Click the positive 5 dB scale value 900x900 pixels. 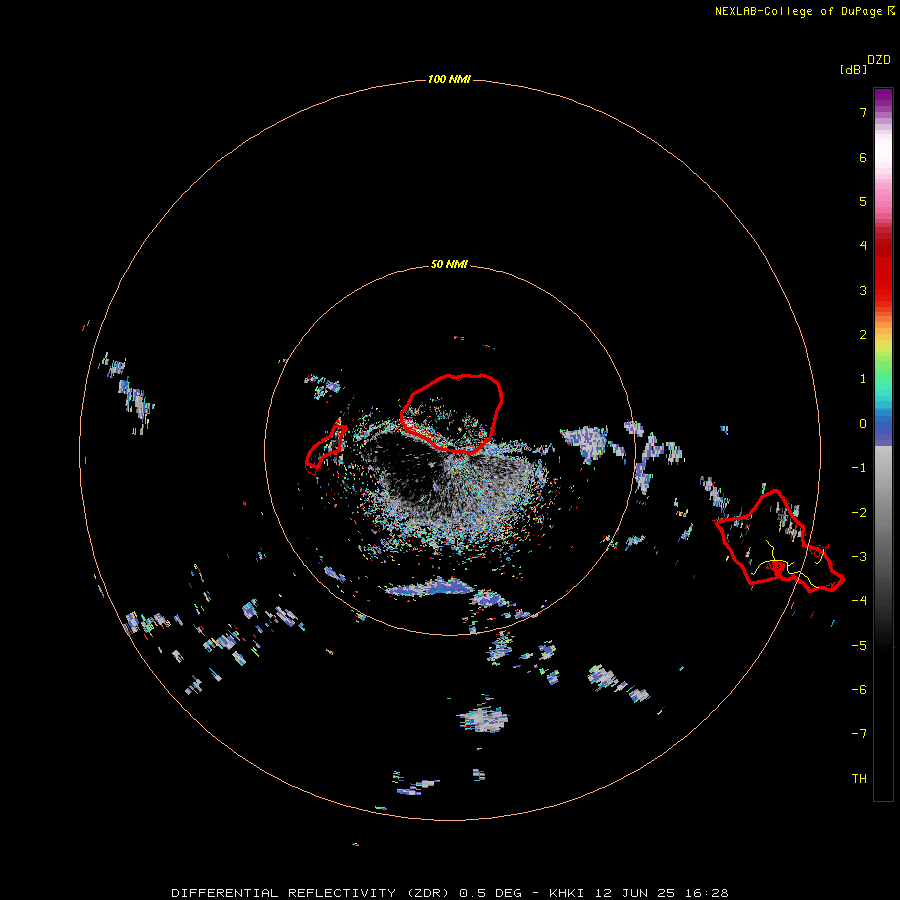[x=863, y=201]
